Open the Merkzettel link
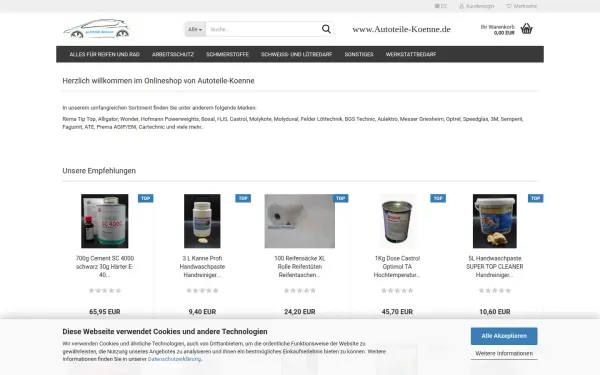 (525, 6)
